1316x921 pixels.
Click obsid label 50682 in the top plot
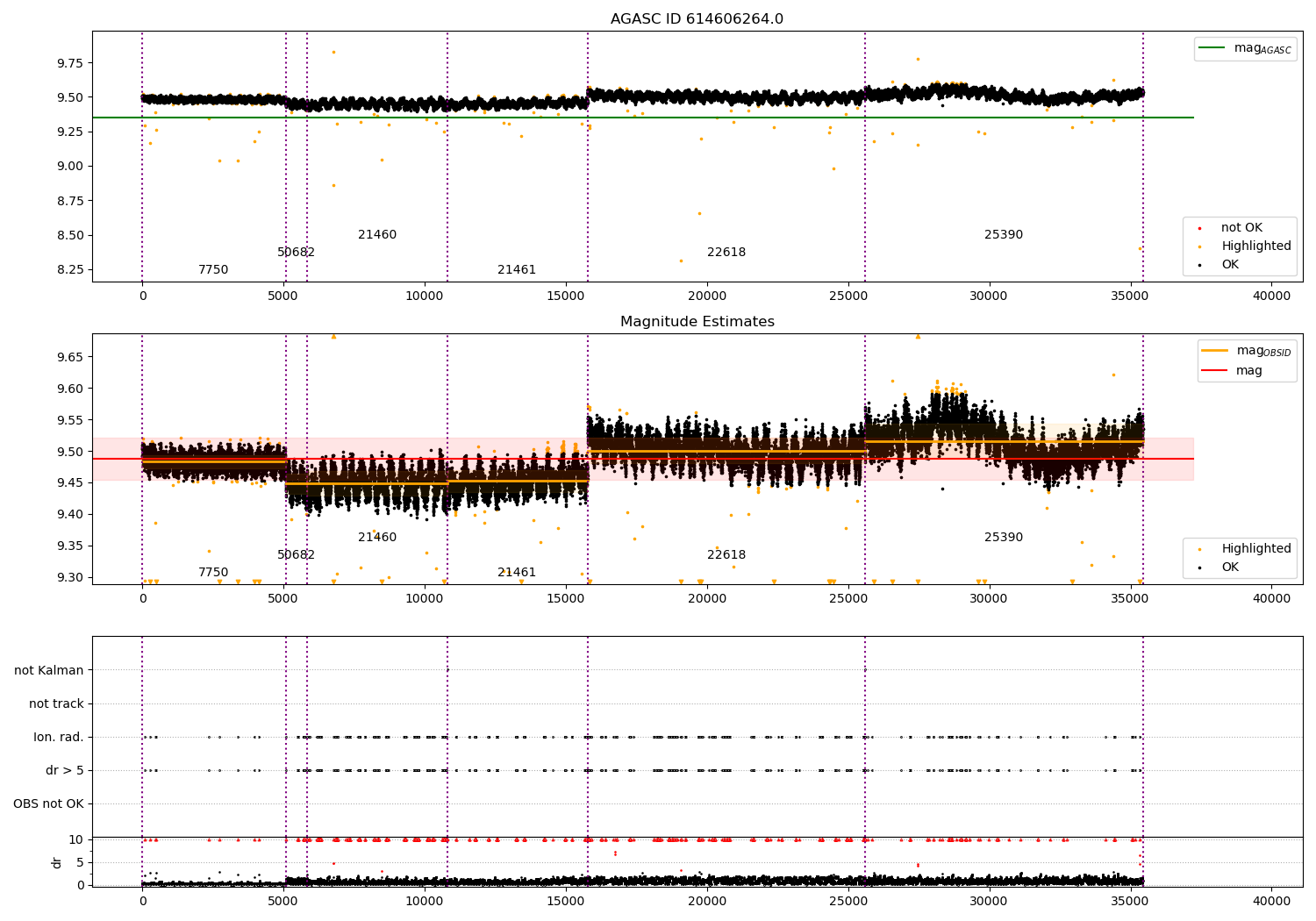click(x=296, y=253)
